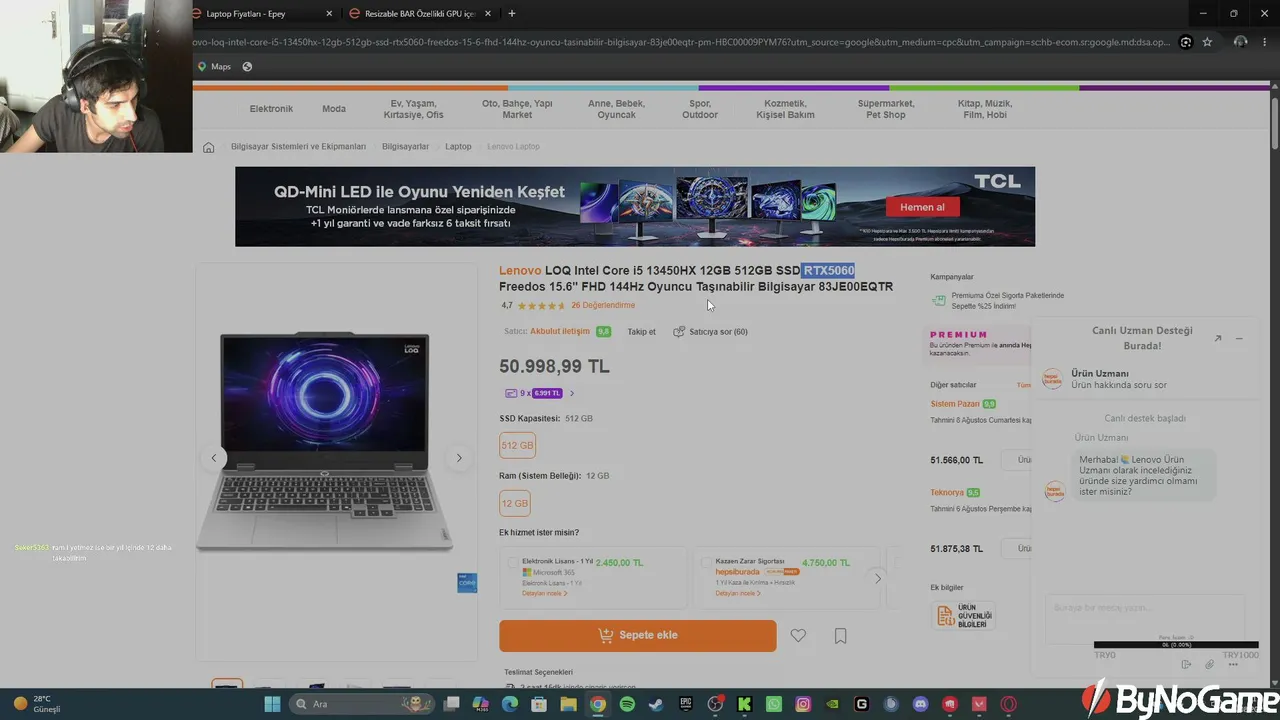Click Takip et to follow seller
This screenshot has width=1280, height=720.
coord(642,331)
